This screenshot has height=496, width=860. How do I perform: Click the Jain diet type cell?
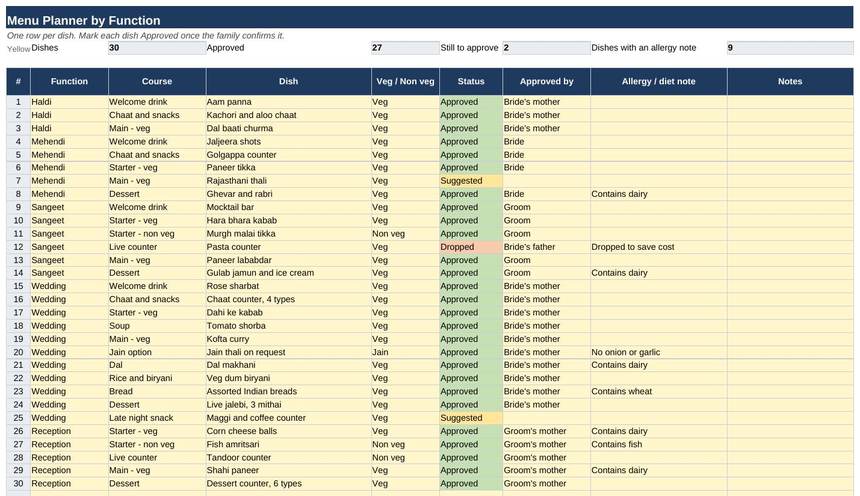[x=405, y=352]
